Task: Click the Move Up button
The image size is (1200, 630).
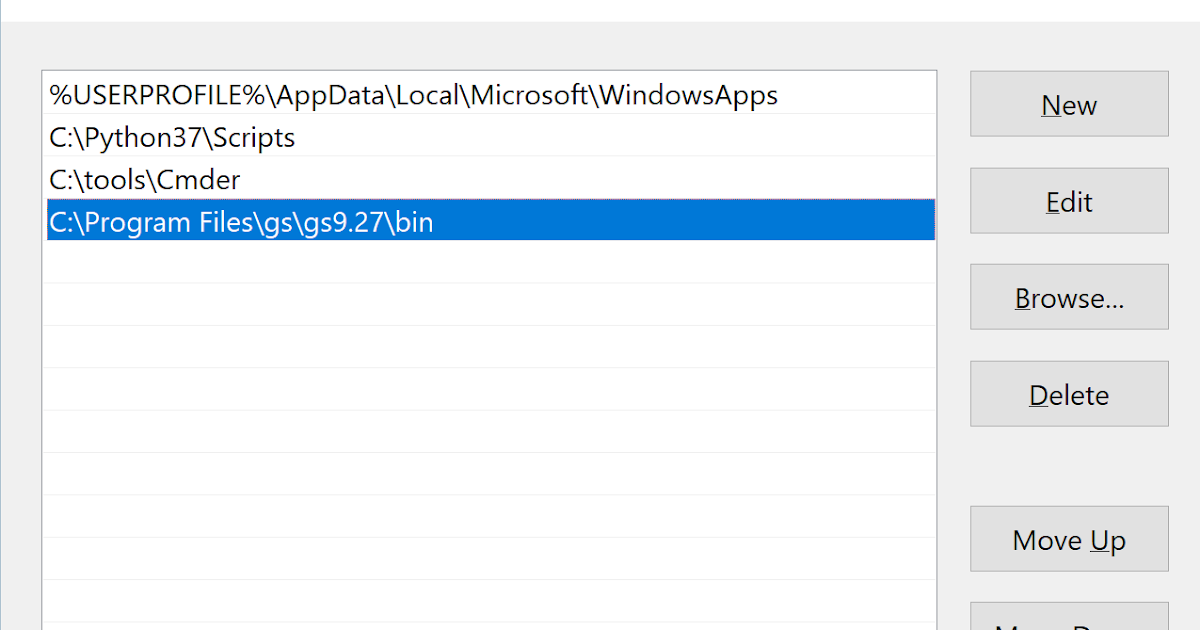Action: [x=1068, y=539]
